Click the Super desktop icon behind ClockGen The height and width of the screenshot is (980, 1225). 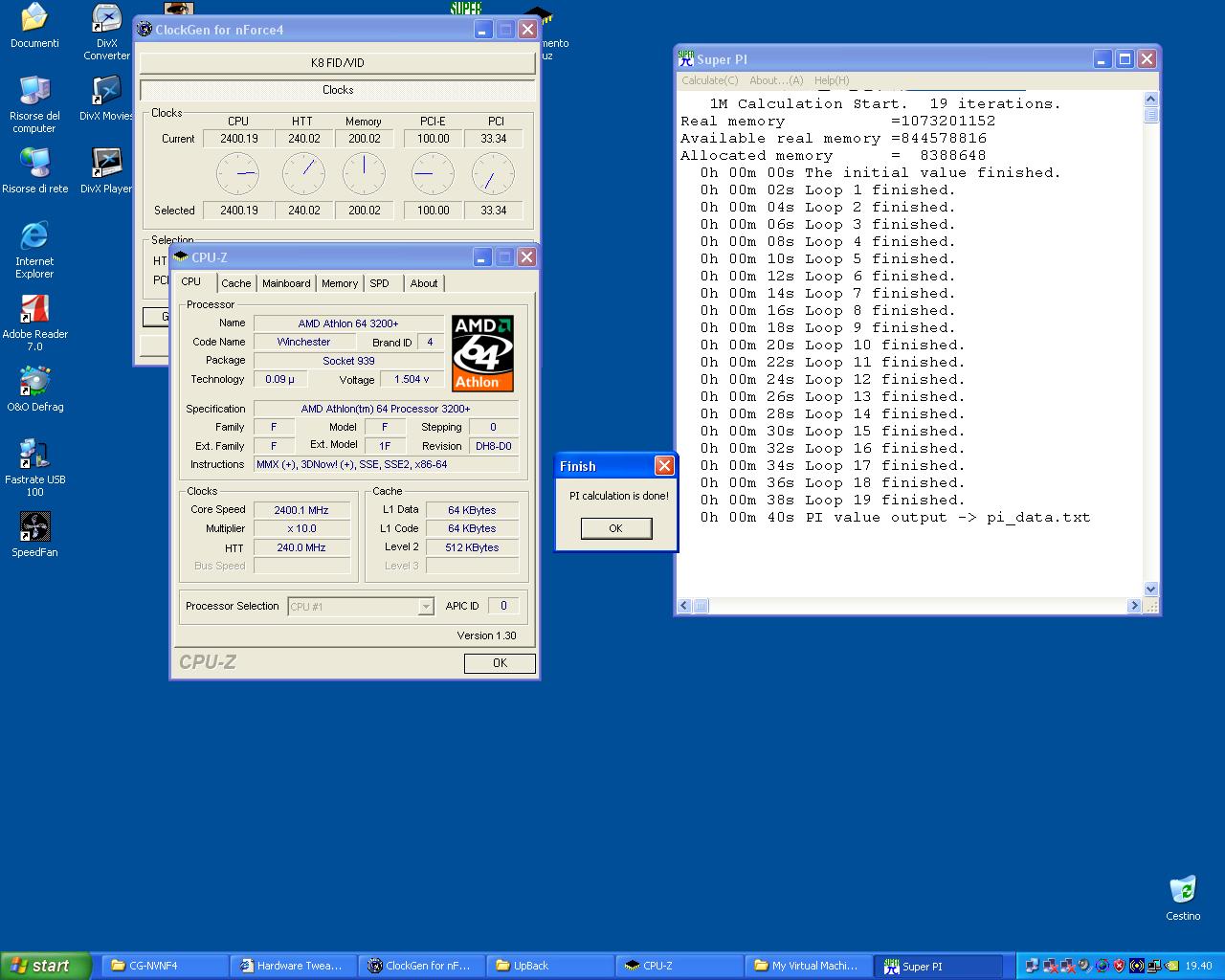click(x=466, y=9)
